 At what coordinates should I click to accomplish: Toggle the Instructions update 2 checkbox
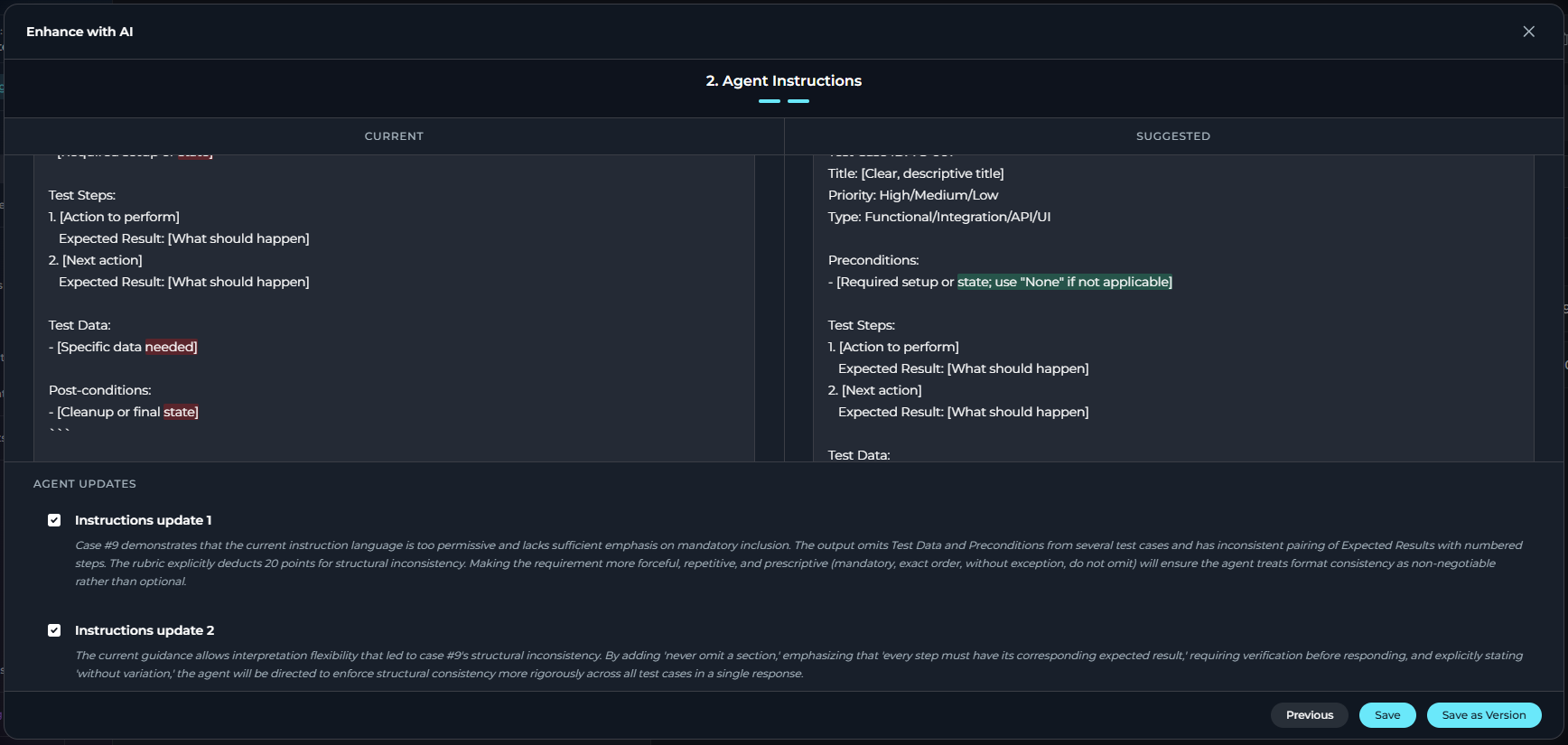tap(54, 630)
